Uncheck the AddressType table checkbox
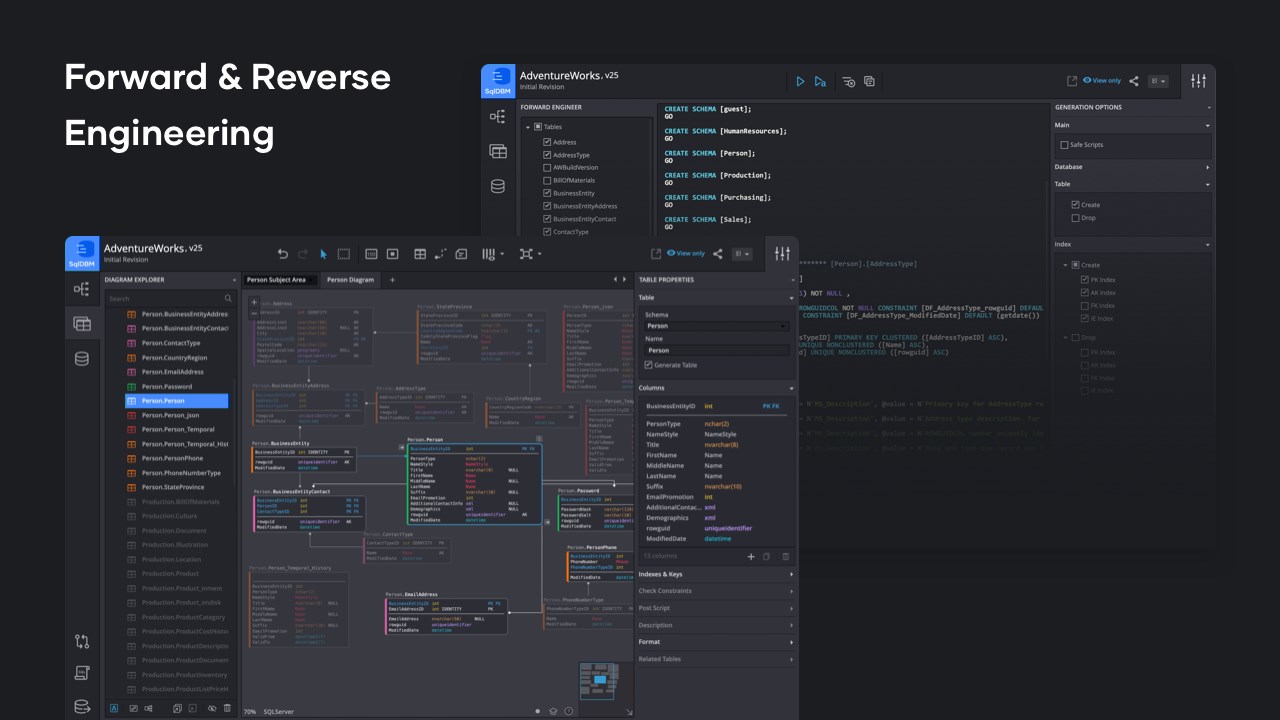 pyautogui.click(x=547, y=155)
